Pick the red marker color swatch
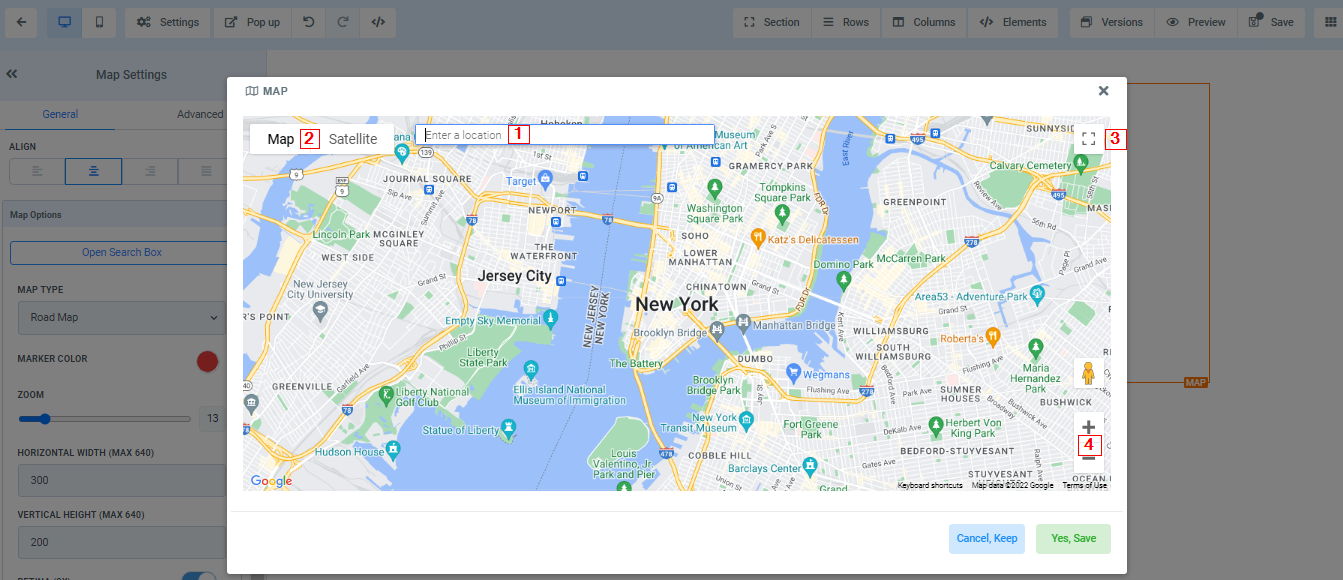The width and height of the screenshot is (1343, 580). pos(207,361)
